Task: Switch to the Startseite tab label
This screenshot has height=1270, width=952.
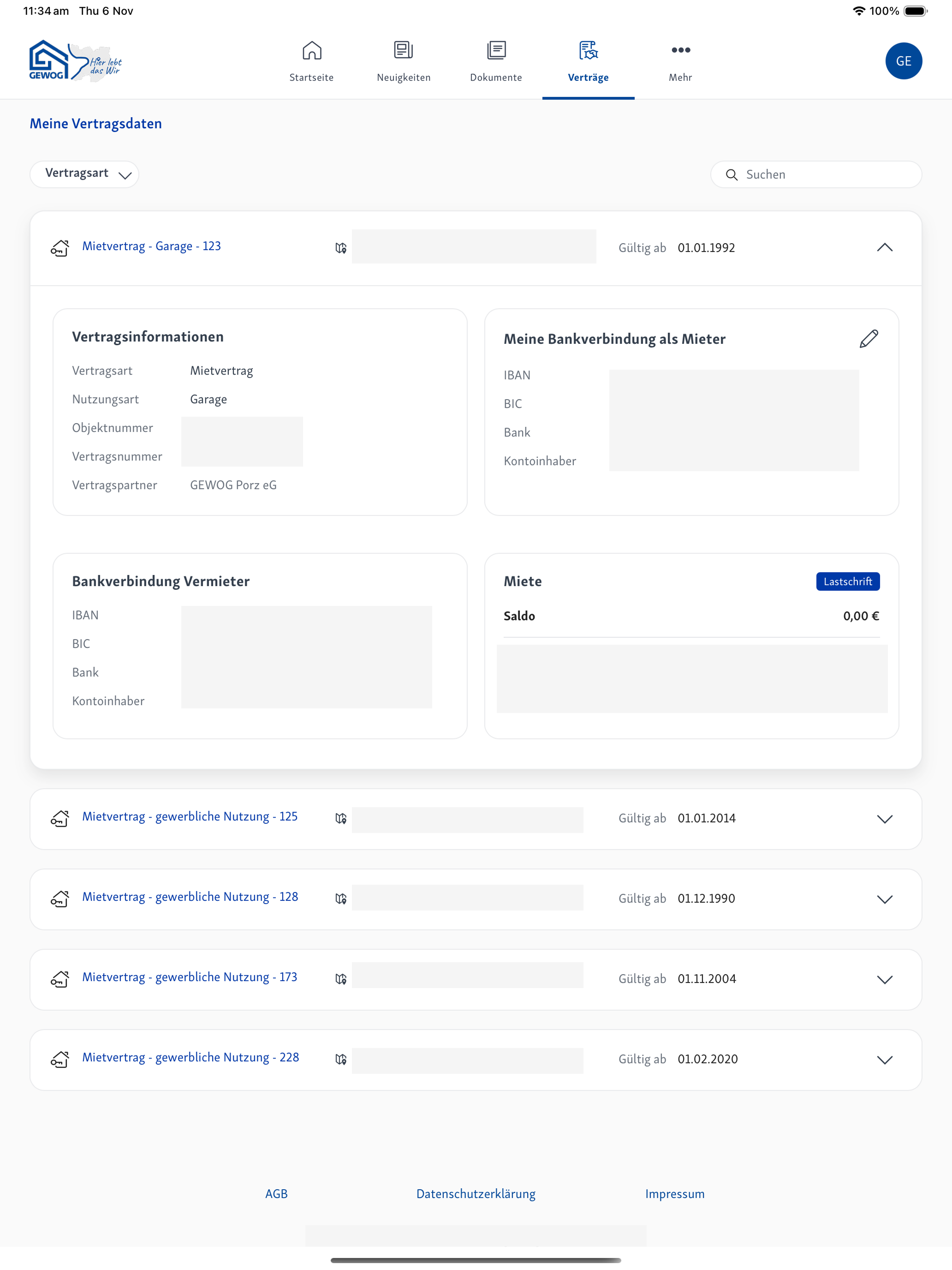Action: (x=312, y=78)
